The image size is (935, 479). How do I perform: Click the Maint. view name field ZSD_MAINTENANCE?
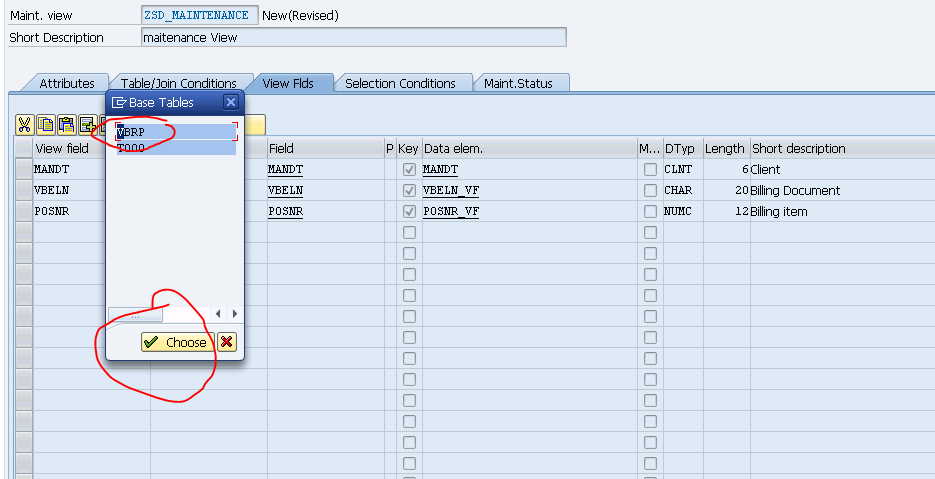[x=200, y=16]
